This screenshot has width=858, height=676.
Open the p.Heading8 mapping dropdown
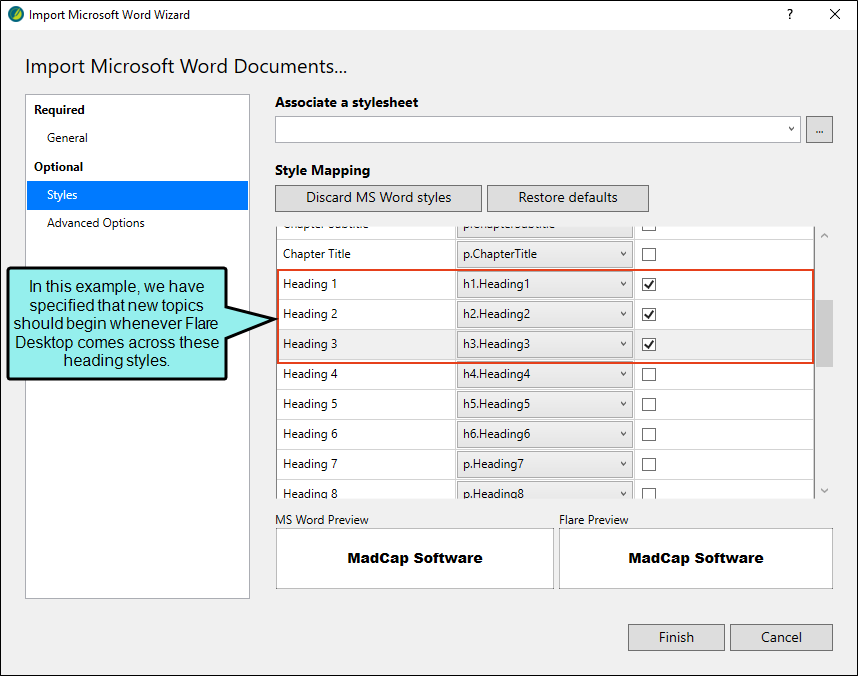544,491
